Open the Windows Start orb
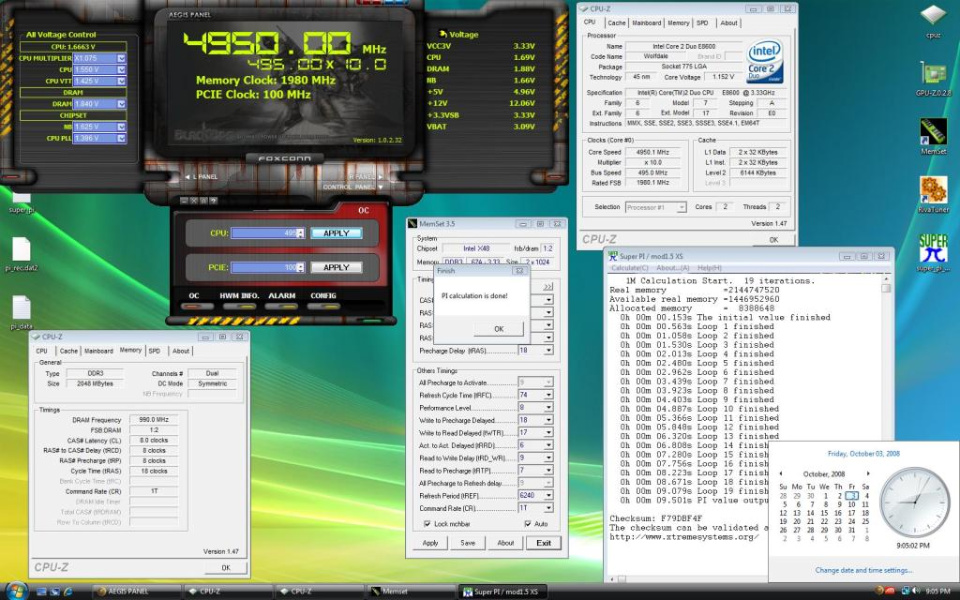Screen dimensions: 960x600 pos(16,591)
